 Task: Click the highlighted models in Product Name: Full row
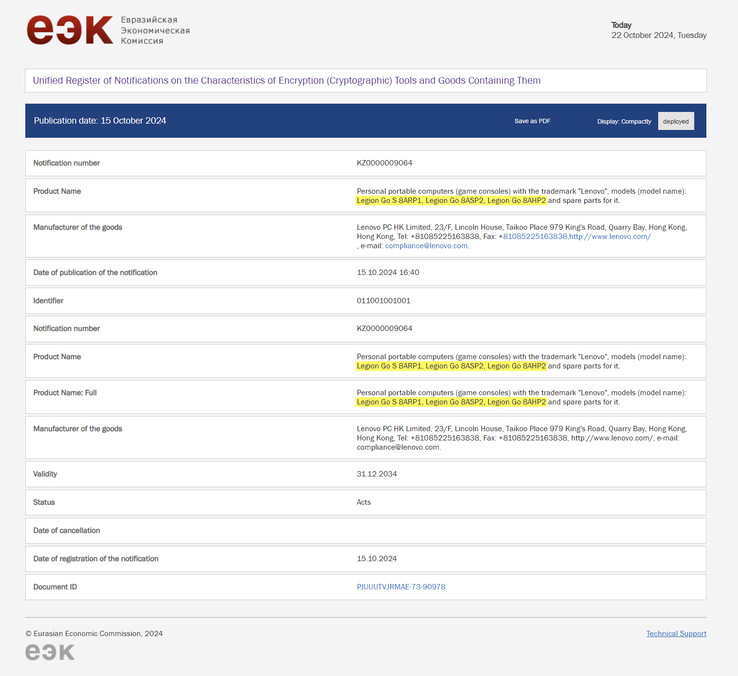click(451, 402)
